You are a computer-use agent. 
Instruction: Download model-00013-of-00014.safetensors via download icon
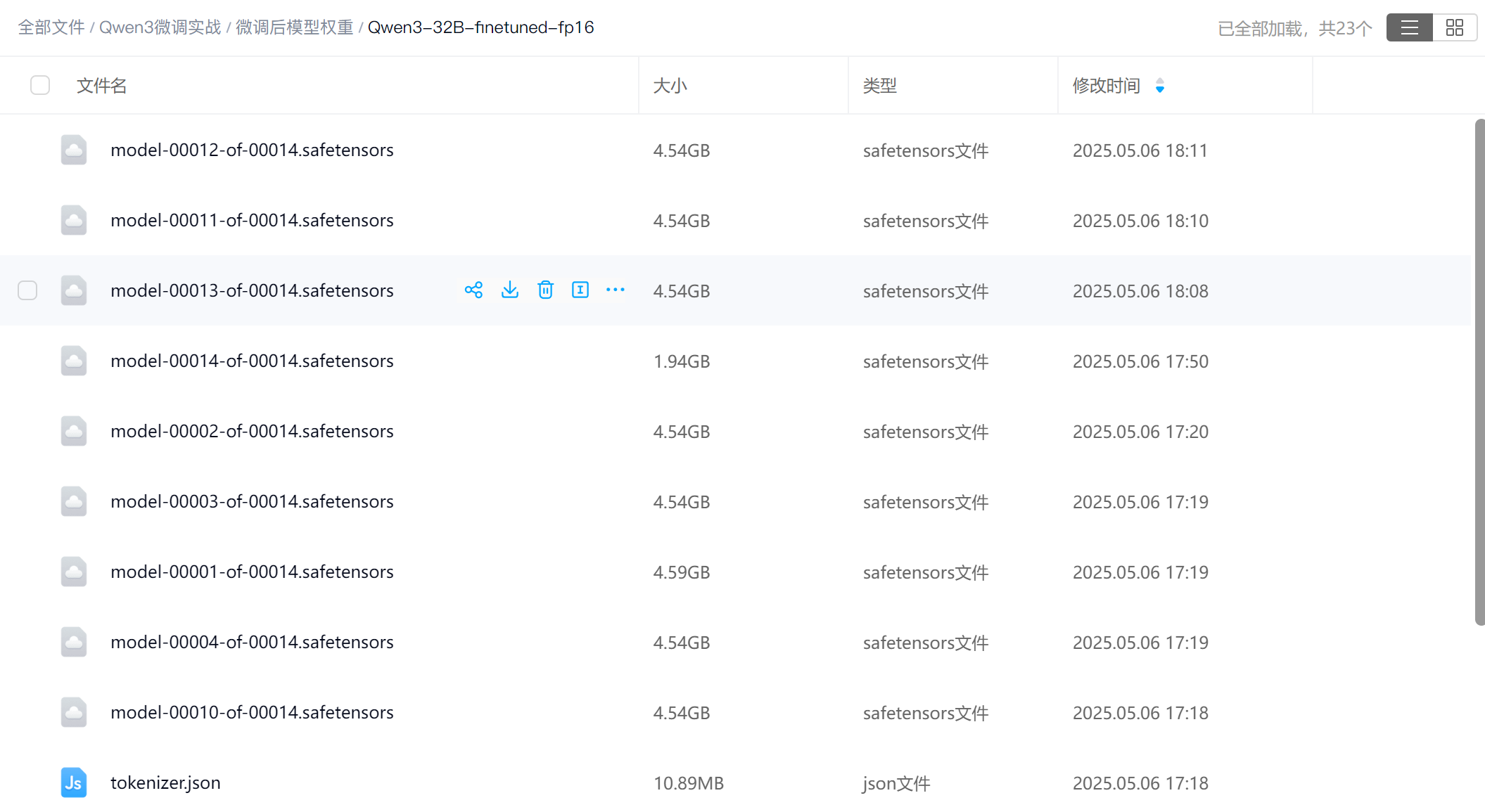click(510, 290)
